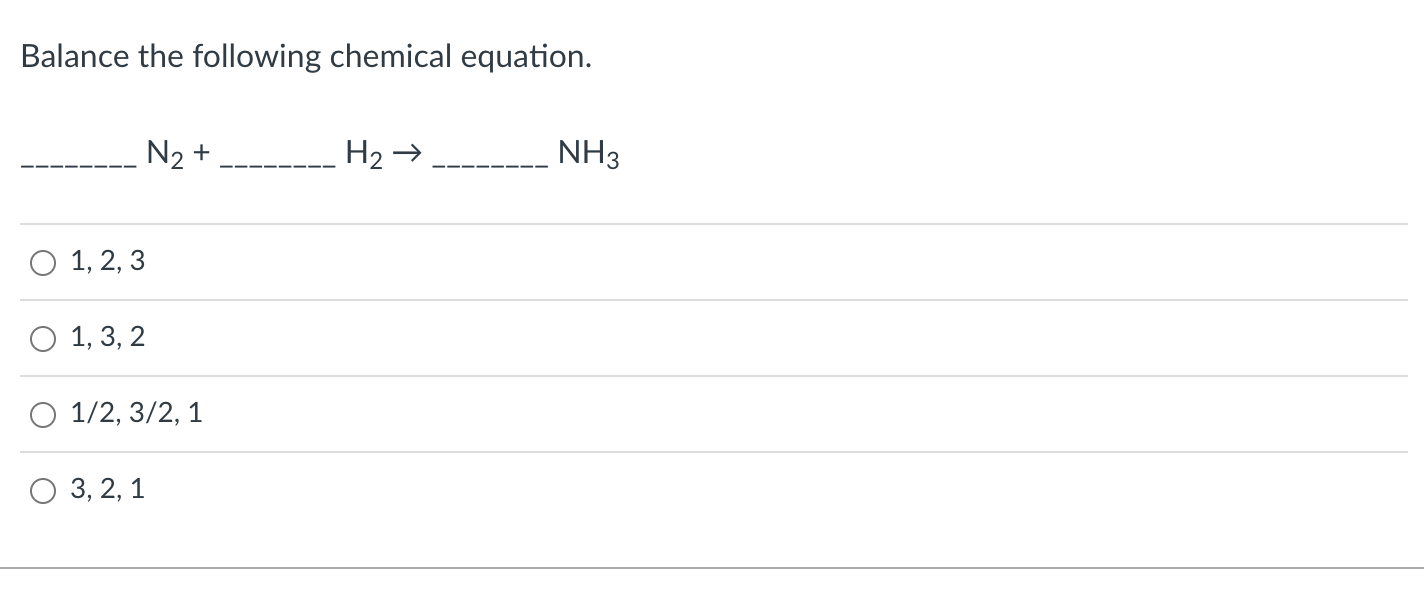Click the answer label text "3, 2, 1"

coord(108,490)
